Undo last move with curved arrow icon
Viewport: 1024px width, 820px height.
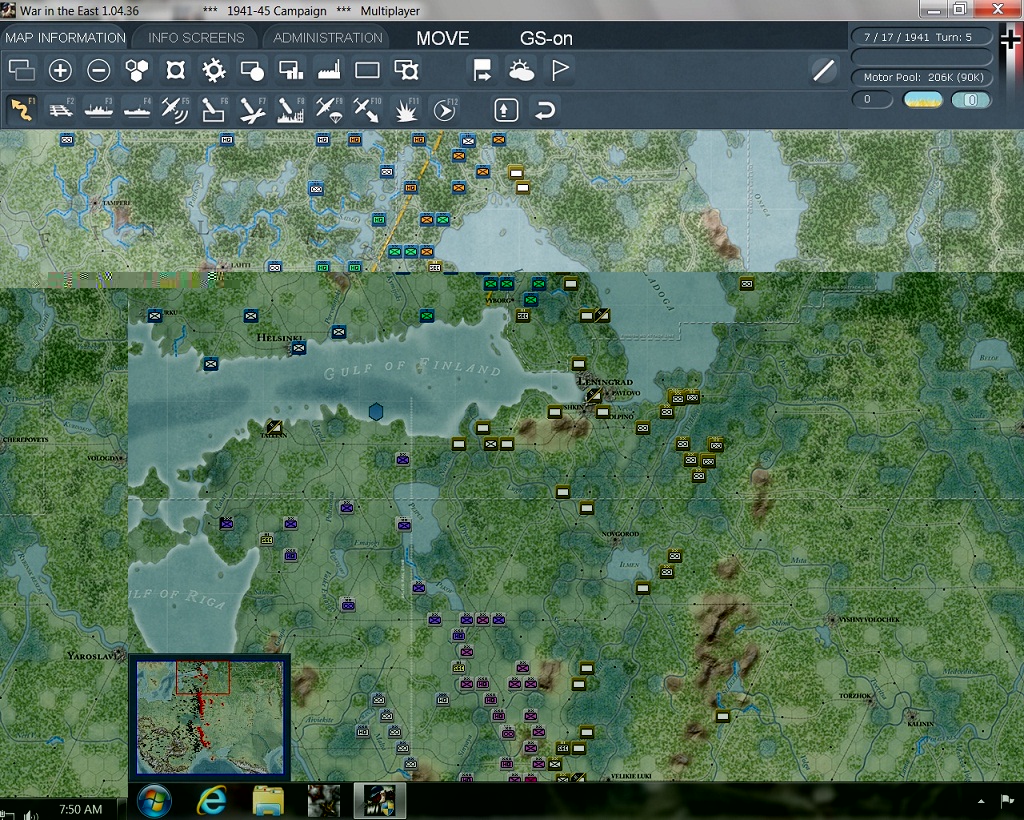coord(545,110)
